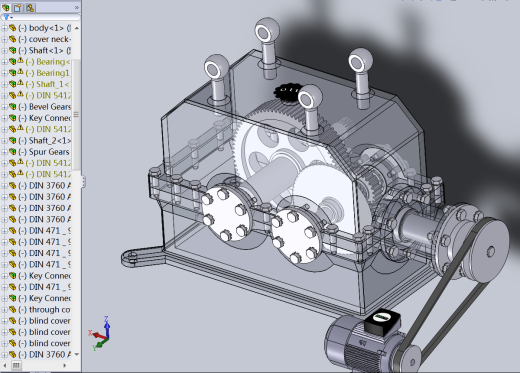The width and height of the screenshot is (520, 373).
Task: Open the FeatureManager design tree tab
Action: pos(6,7)
